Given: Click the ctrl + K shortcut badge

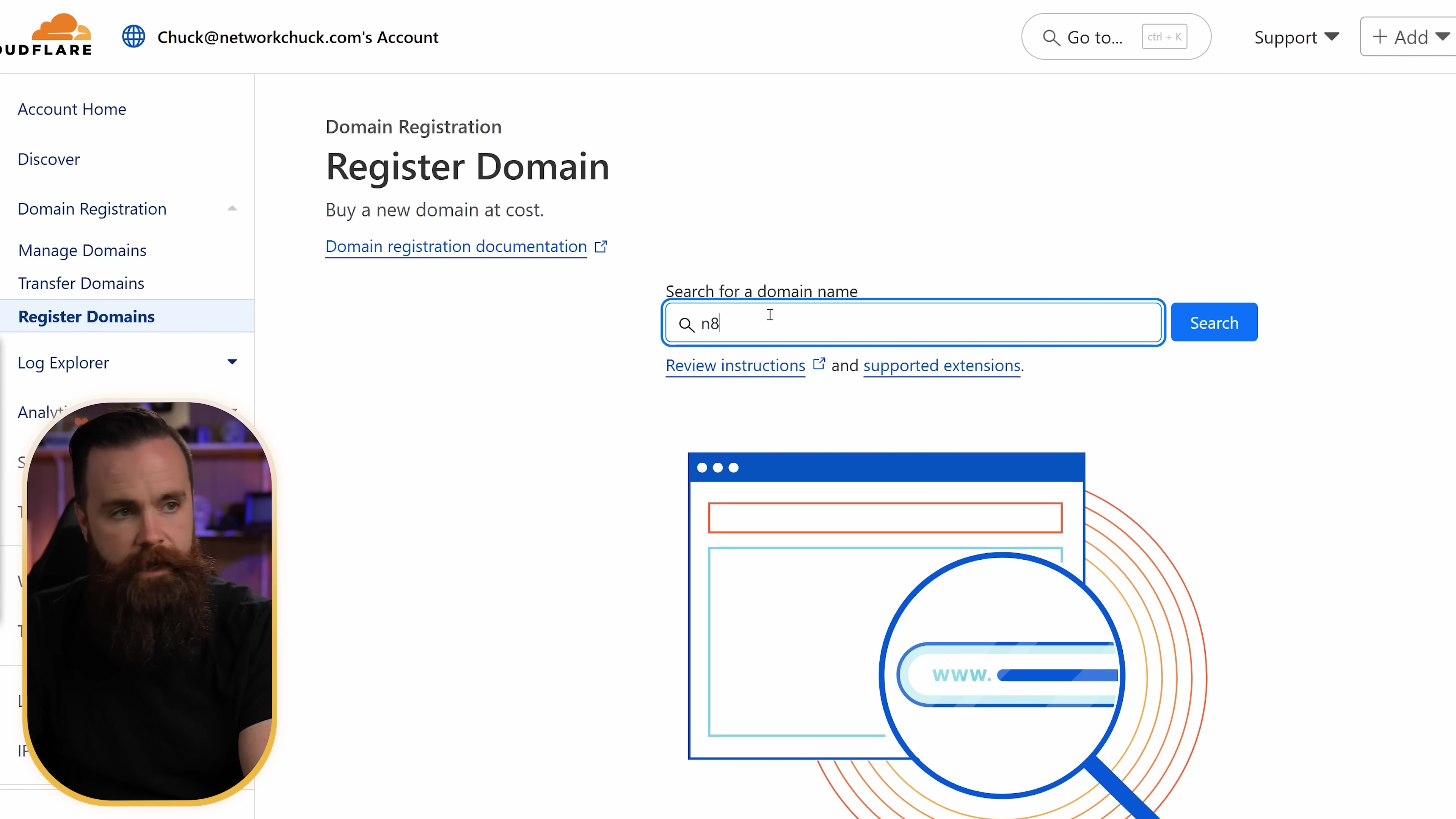Looking at the screenshot, I should pos(1164,37).
